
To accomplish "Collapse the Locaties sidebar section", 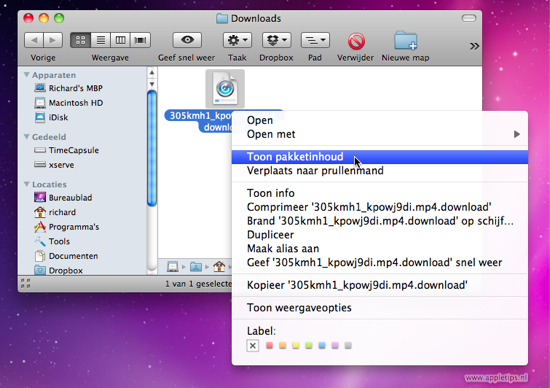I will (x=27, y=184).
